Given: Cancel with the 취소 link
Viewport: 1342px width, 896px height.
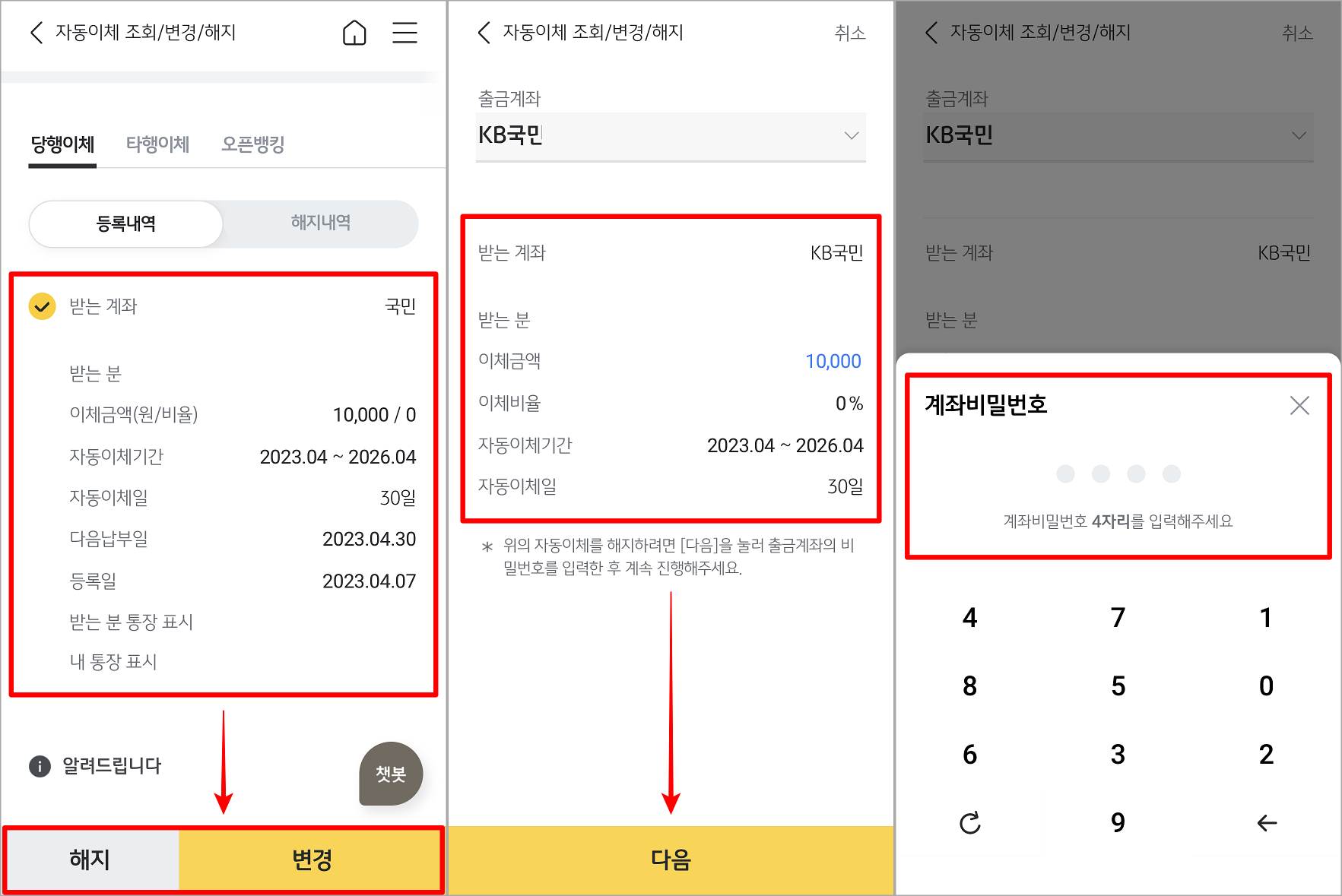Looking at the screenshot, I should 849,33.
